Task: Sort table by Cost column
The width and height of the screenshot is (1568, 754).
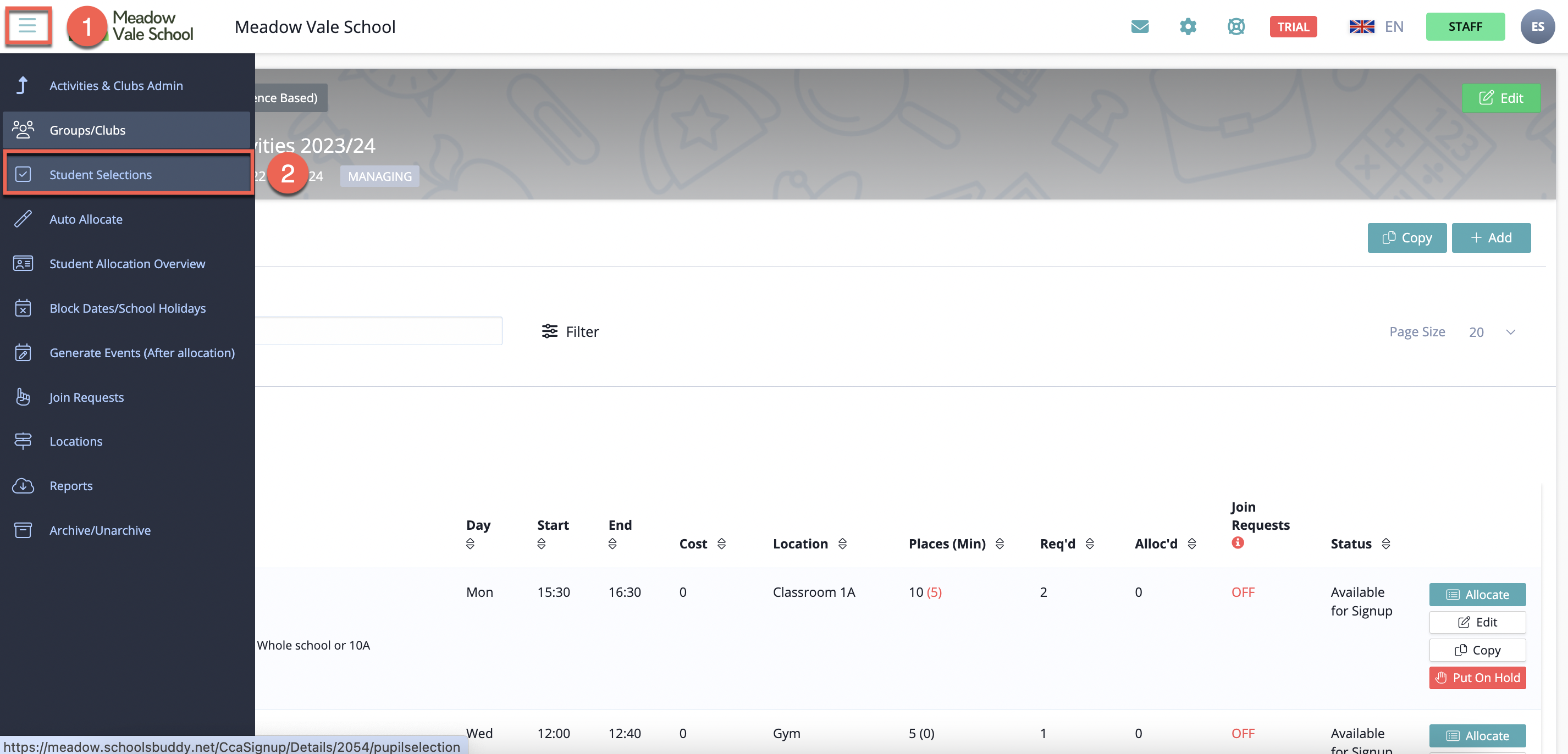Action: pos(721,544)
